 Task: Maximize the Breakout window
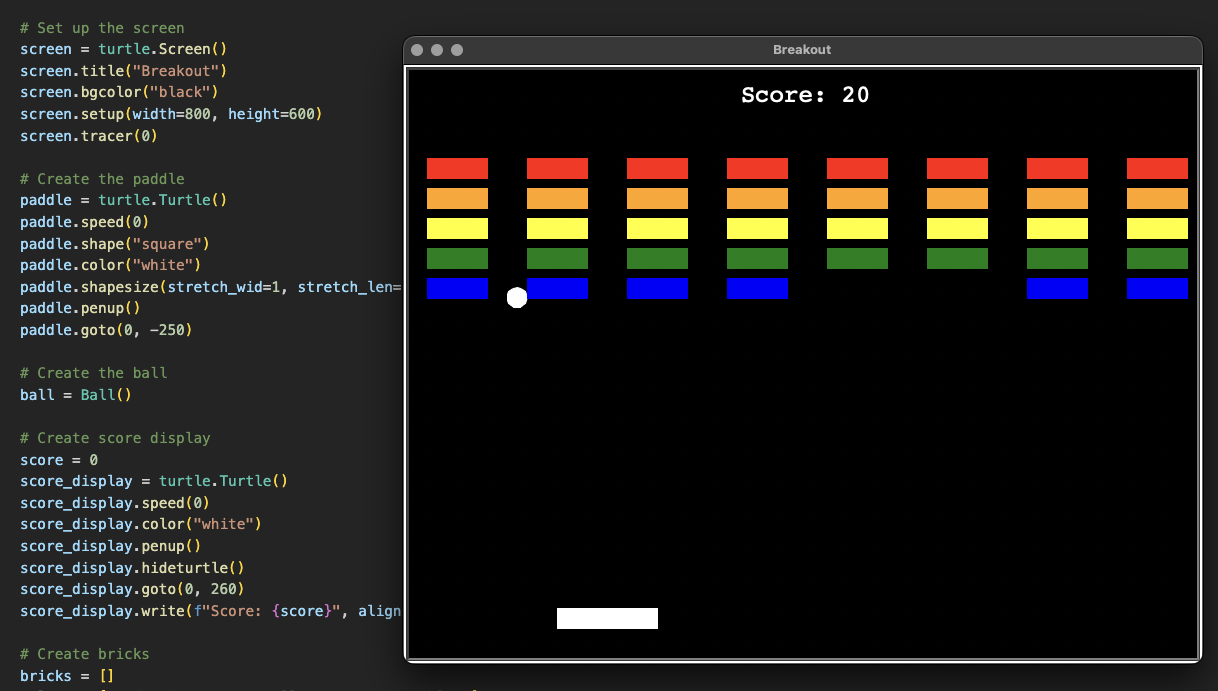tap(457, 50)
